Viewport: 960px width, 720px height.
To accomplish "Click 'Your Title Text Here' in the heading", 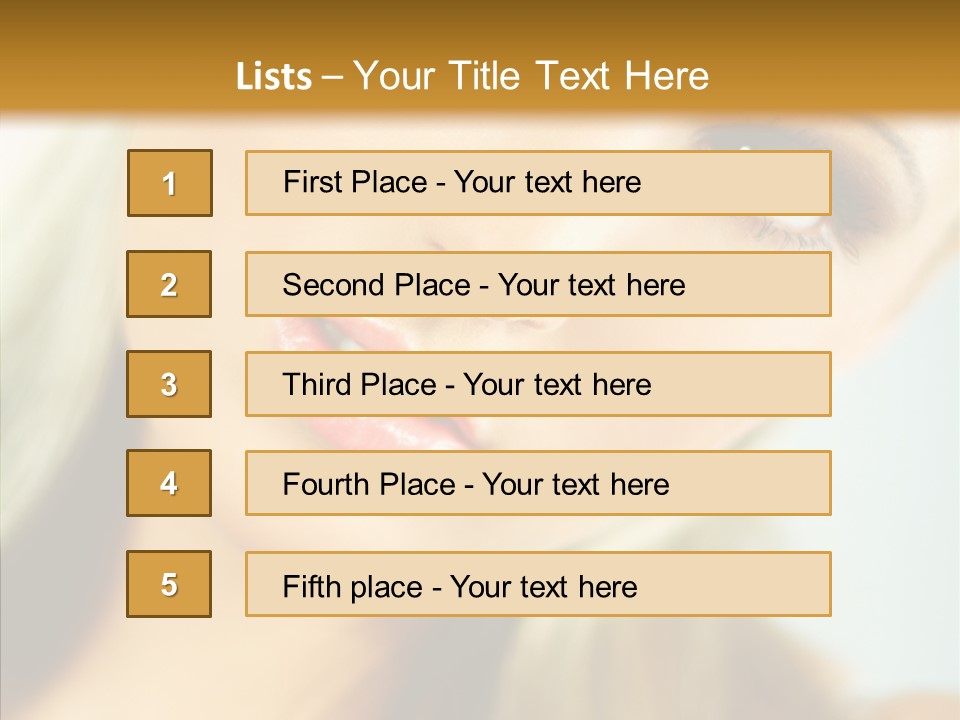I will (x=531, y=76).
